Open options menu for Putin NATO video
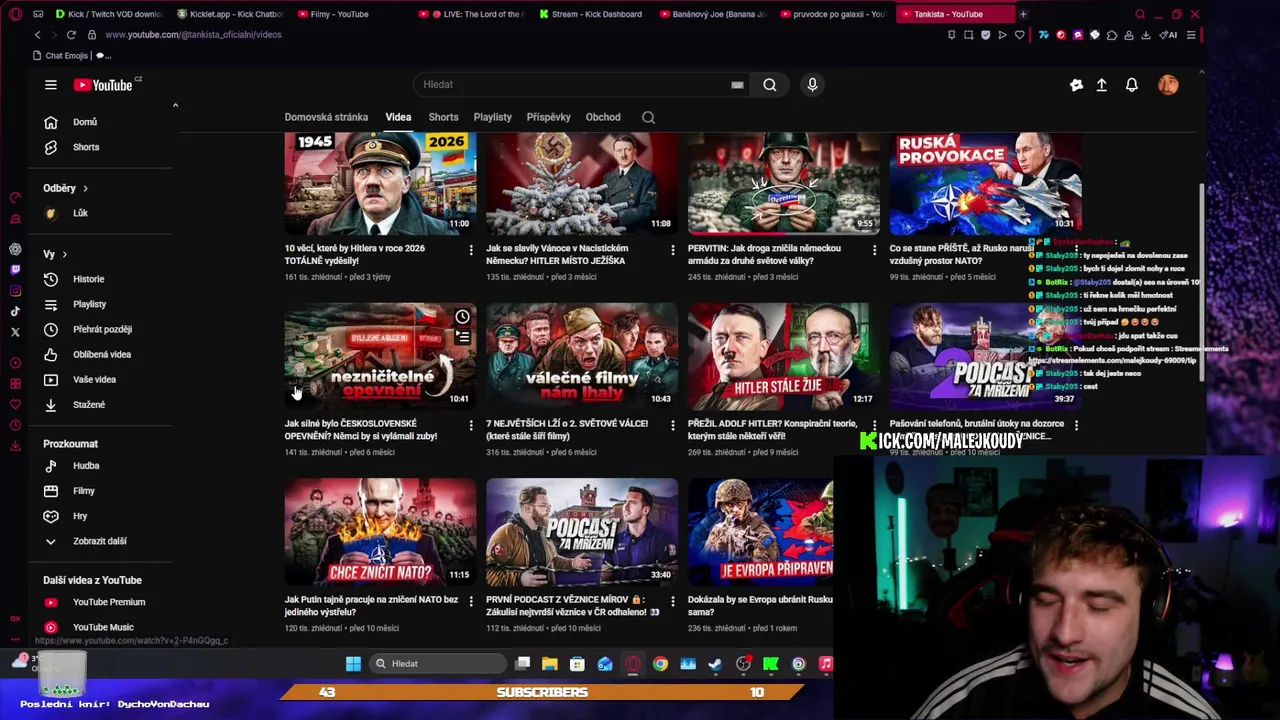 [471, 601]
